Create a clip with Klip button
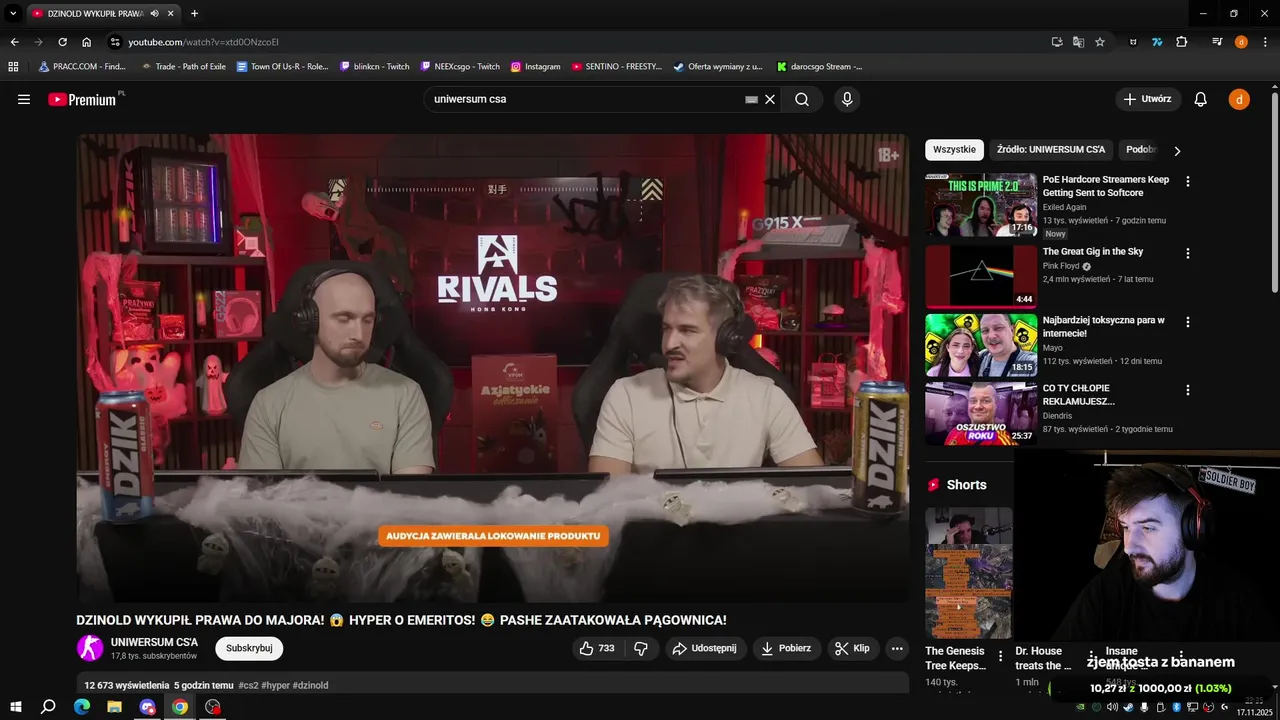Screen dimensions: 1280x720 [852, 648]
